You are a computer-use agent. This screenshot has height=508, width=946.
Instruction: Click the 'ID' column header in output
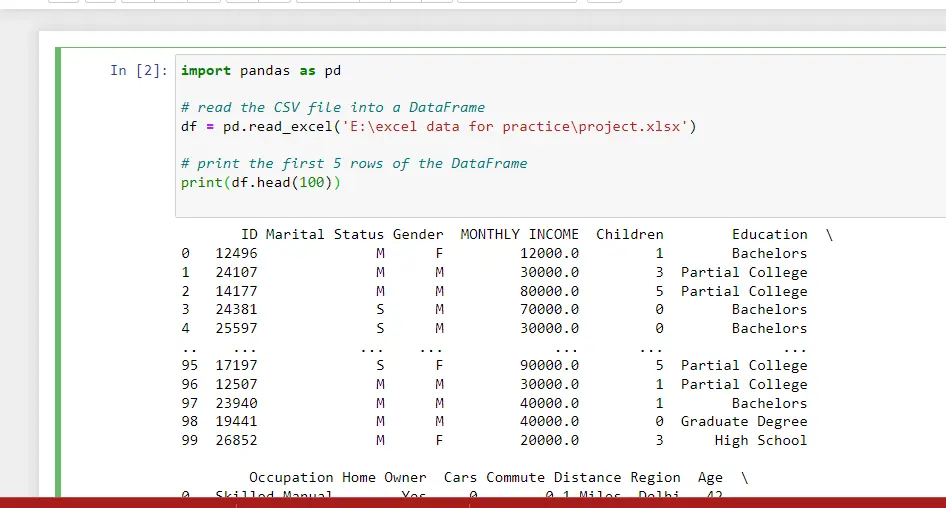tap(249, 235)
